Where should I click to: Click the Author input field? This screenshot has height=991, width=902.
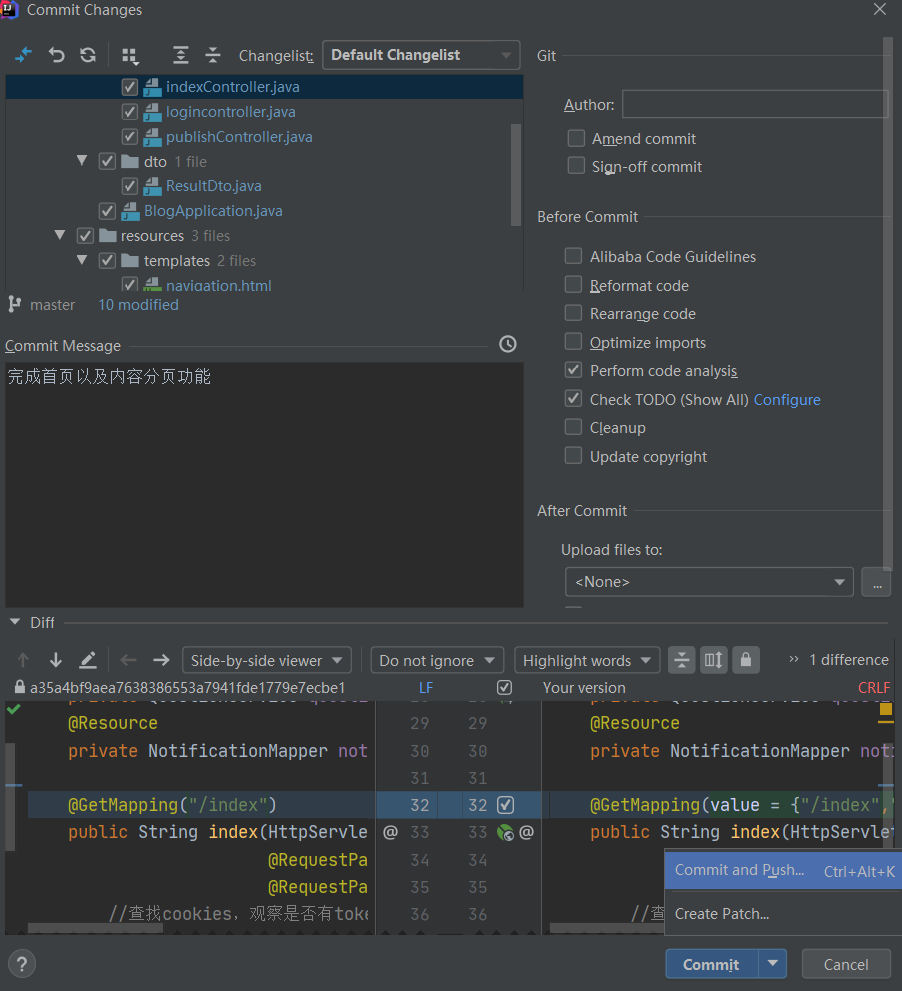tap(755, 104)
